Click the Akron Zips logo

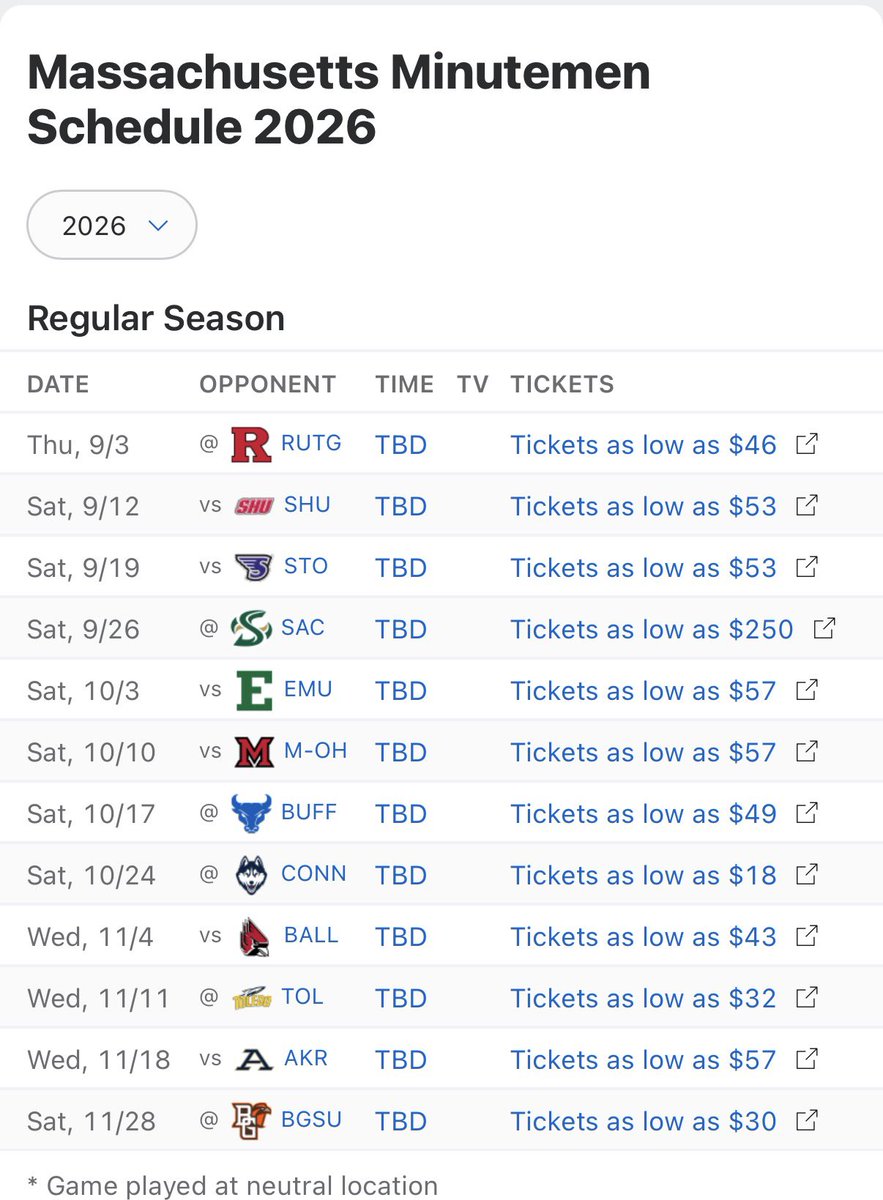pyautogui.click(x=254, y=1060)
